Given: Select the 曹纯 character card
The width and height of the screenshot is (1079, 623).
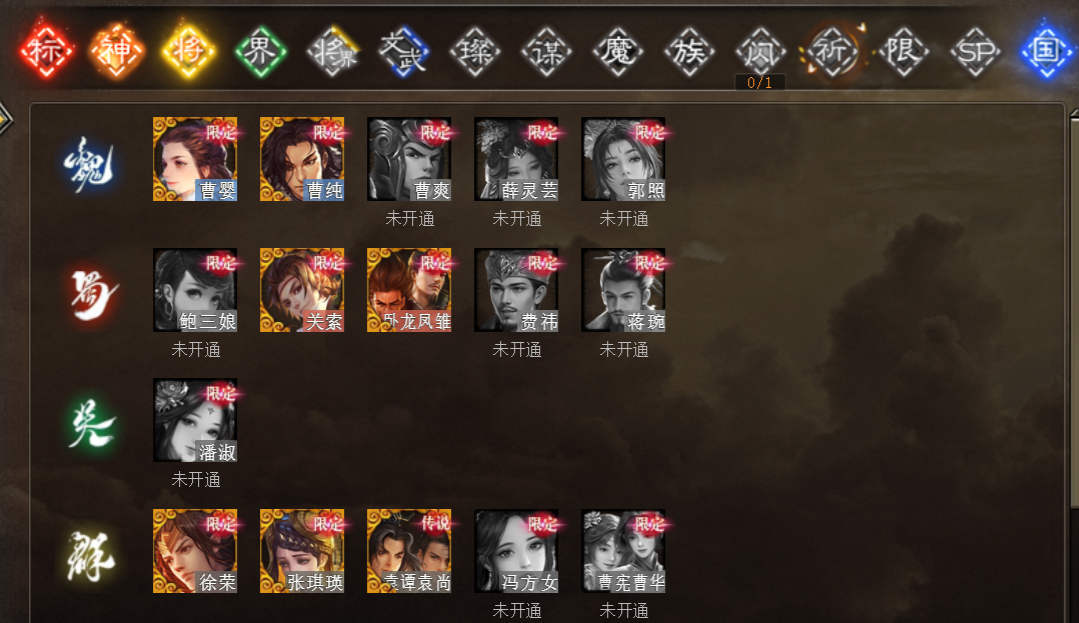Looking at the screenshot, I should pyautogui.click(x=302, y=159).
